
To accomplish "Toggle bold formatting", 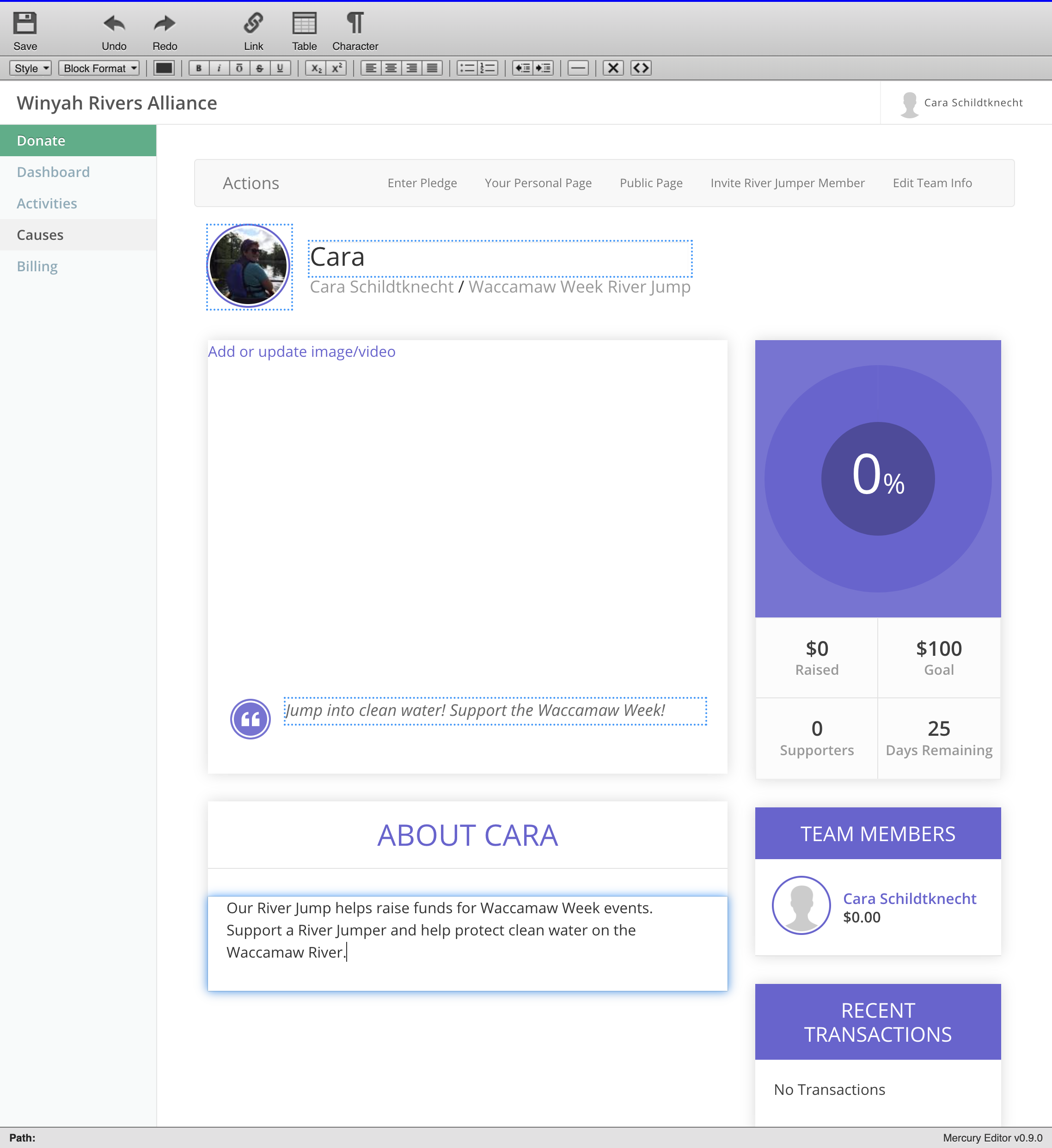I will tap(199, 68).
